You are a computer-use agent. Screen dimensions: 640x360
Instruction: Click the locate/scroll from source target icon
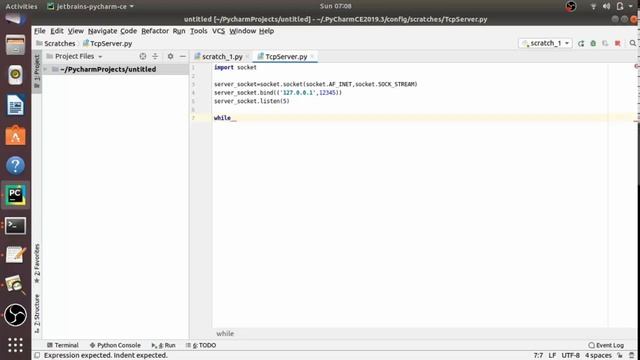(x=142, y=56)
